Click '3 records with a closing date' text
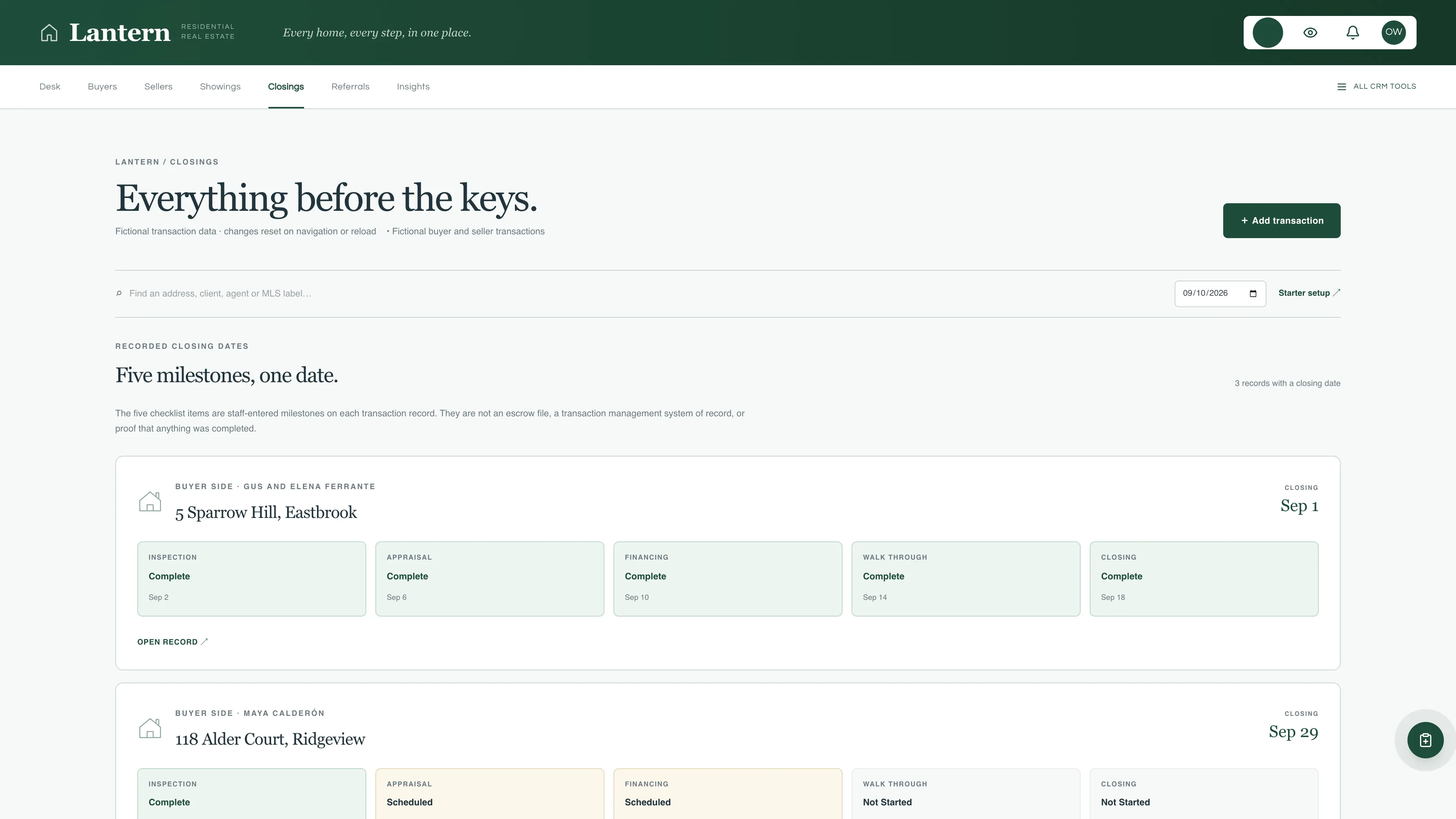This screenshot has width=1456, height=819. click(x=1287, y=383)
